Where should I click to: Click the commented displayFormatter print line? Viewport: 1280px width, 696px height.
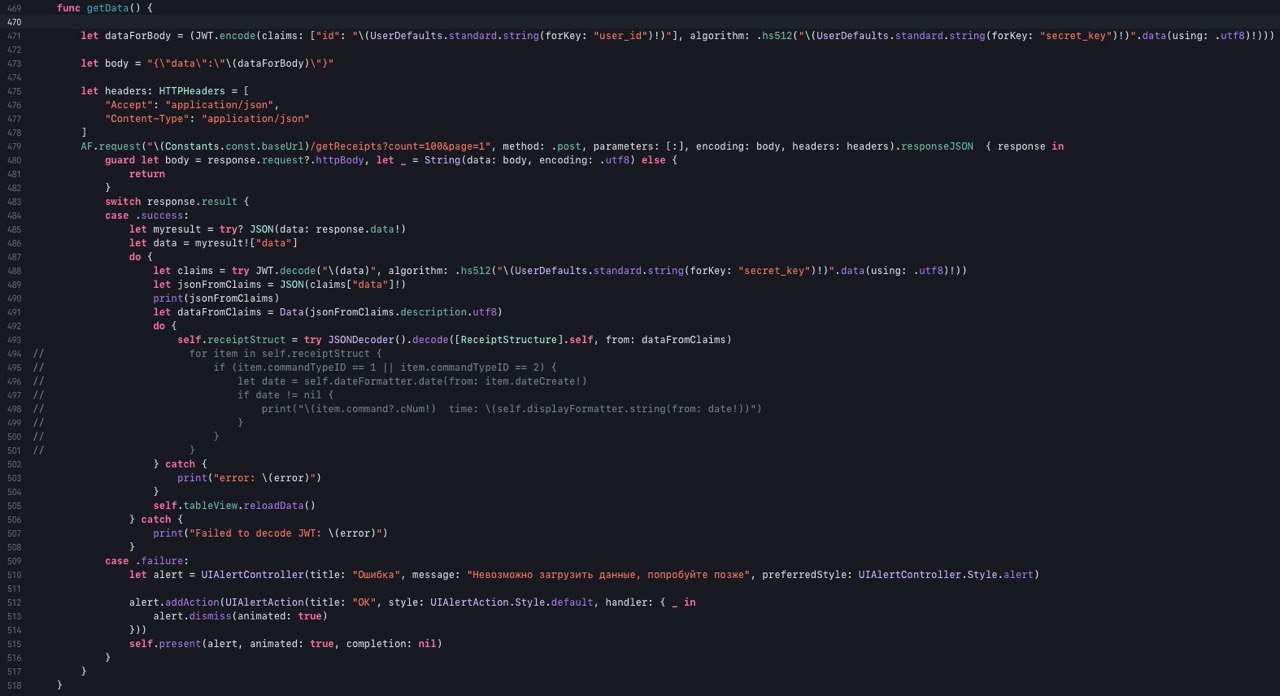click(x=512, y=408)
